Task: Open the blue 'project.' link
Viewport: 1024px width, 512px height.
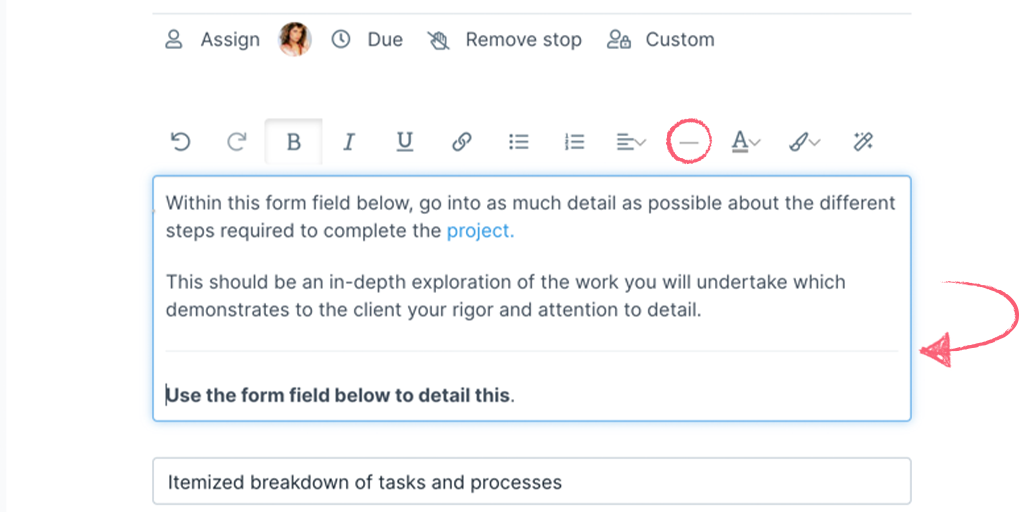Action: pos(480,231)
